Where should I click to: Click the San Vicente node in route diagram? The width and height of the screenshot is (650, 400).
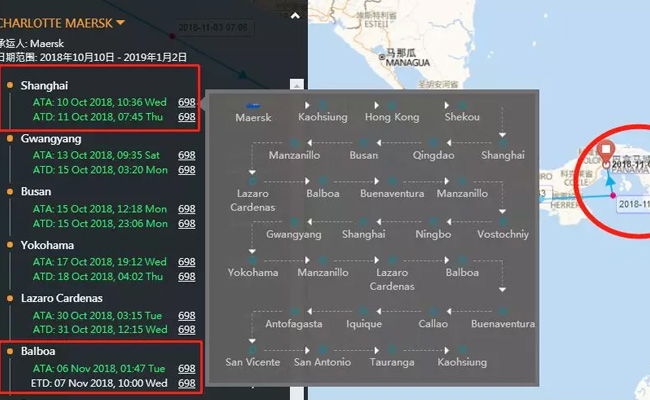(252, 350)
